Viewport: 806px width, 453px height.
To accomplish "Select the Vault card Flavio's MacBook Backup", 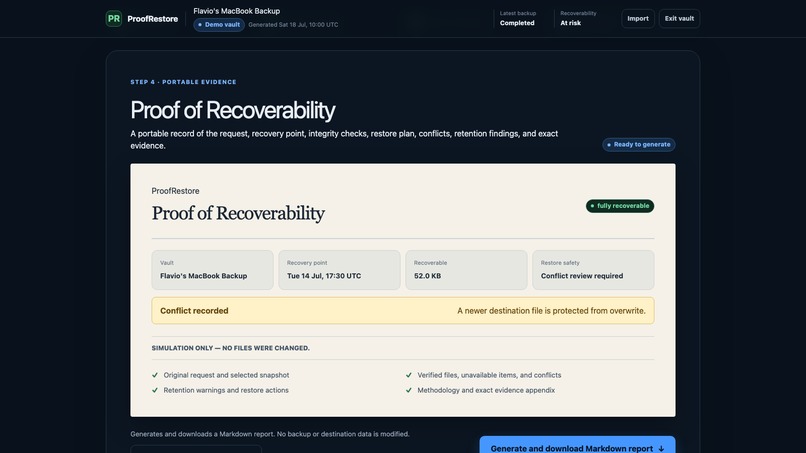I will [212, 270].
